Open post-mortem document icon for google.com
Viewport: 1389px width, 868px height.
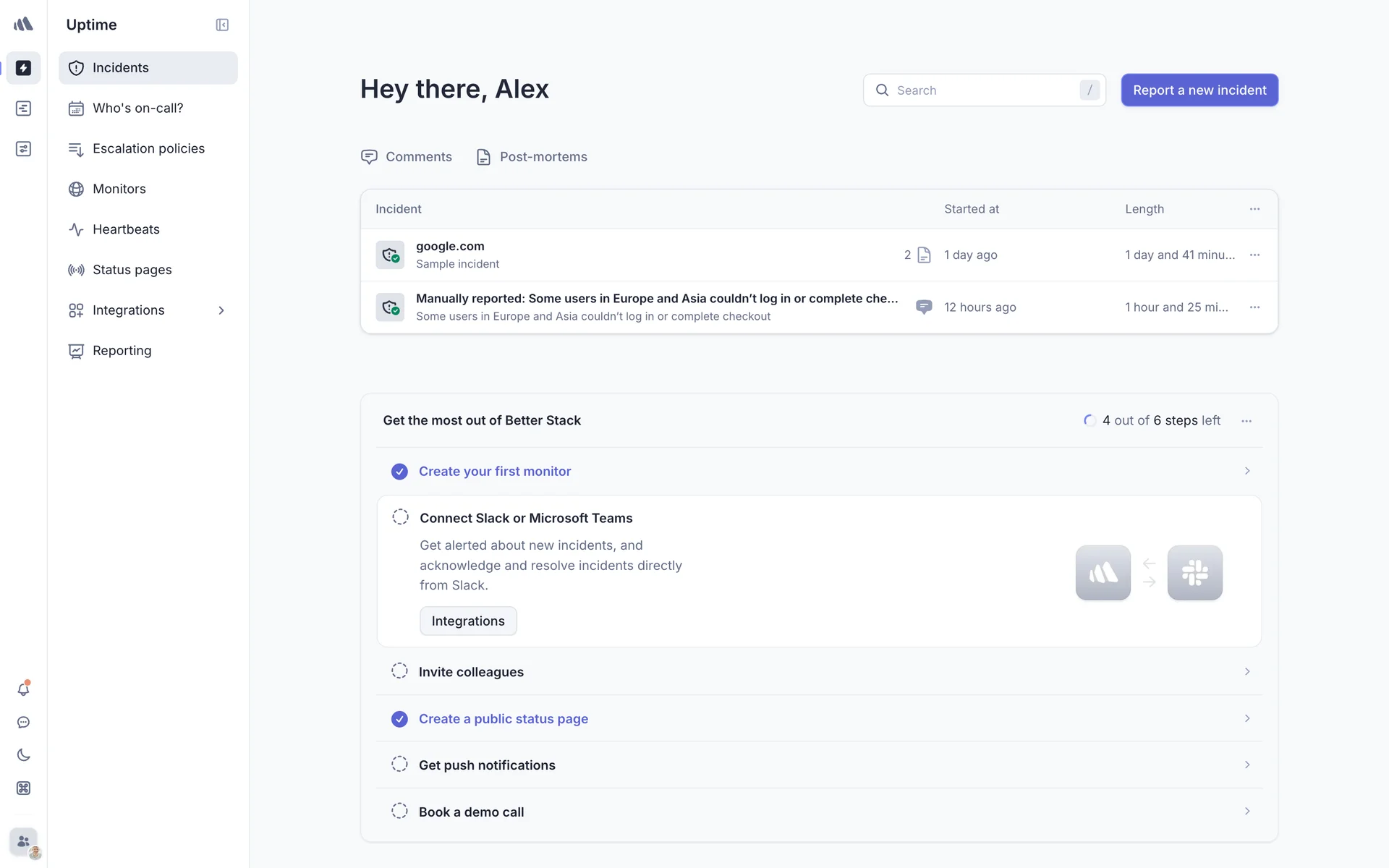click(924, 255)
